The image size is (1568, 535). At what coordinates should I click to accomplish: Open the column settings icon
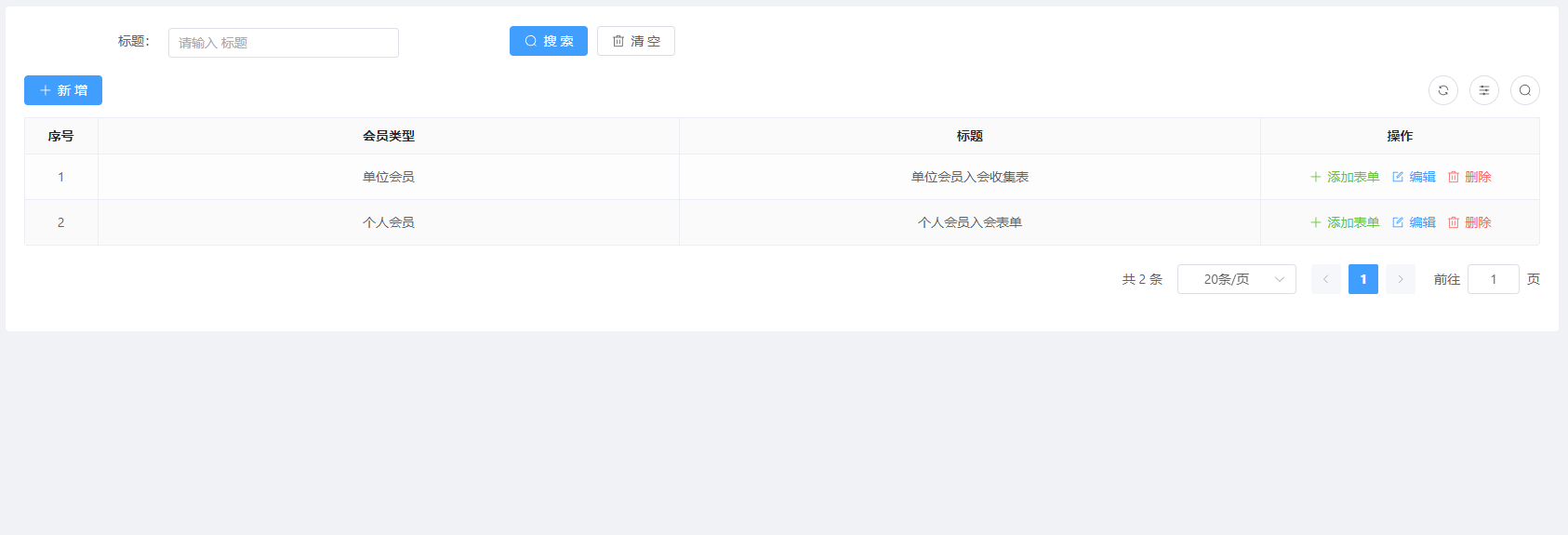[1483, 90]
